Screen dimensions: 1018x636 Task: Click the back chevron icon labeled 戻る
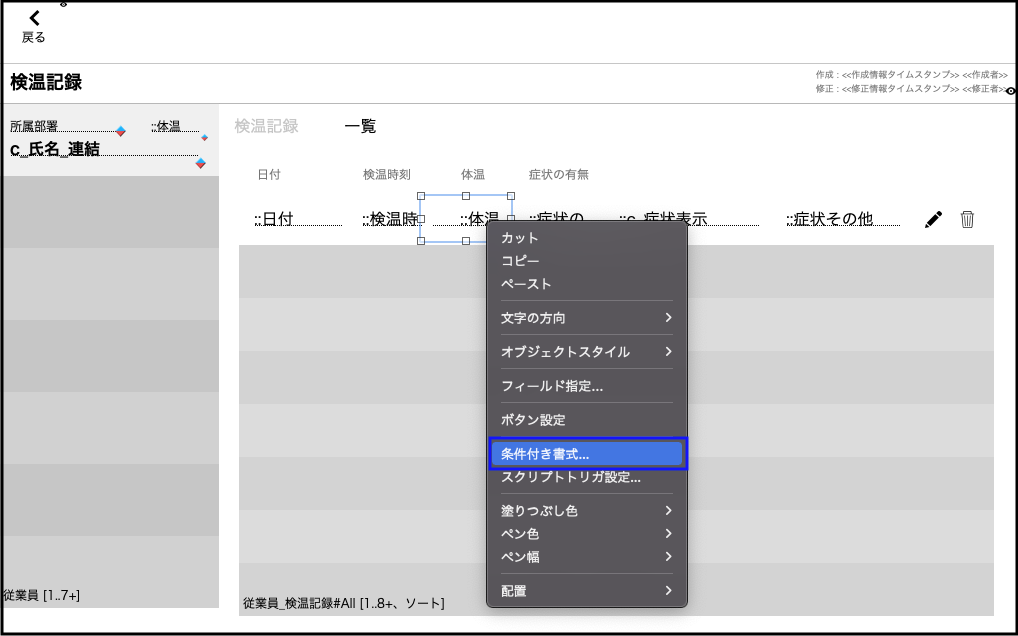point(34,19)
